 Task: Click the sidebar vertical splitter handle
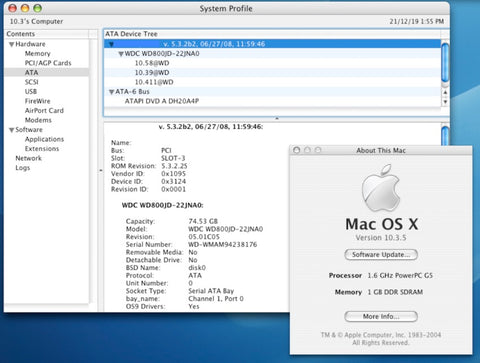point(101,170)
